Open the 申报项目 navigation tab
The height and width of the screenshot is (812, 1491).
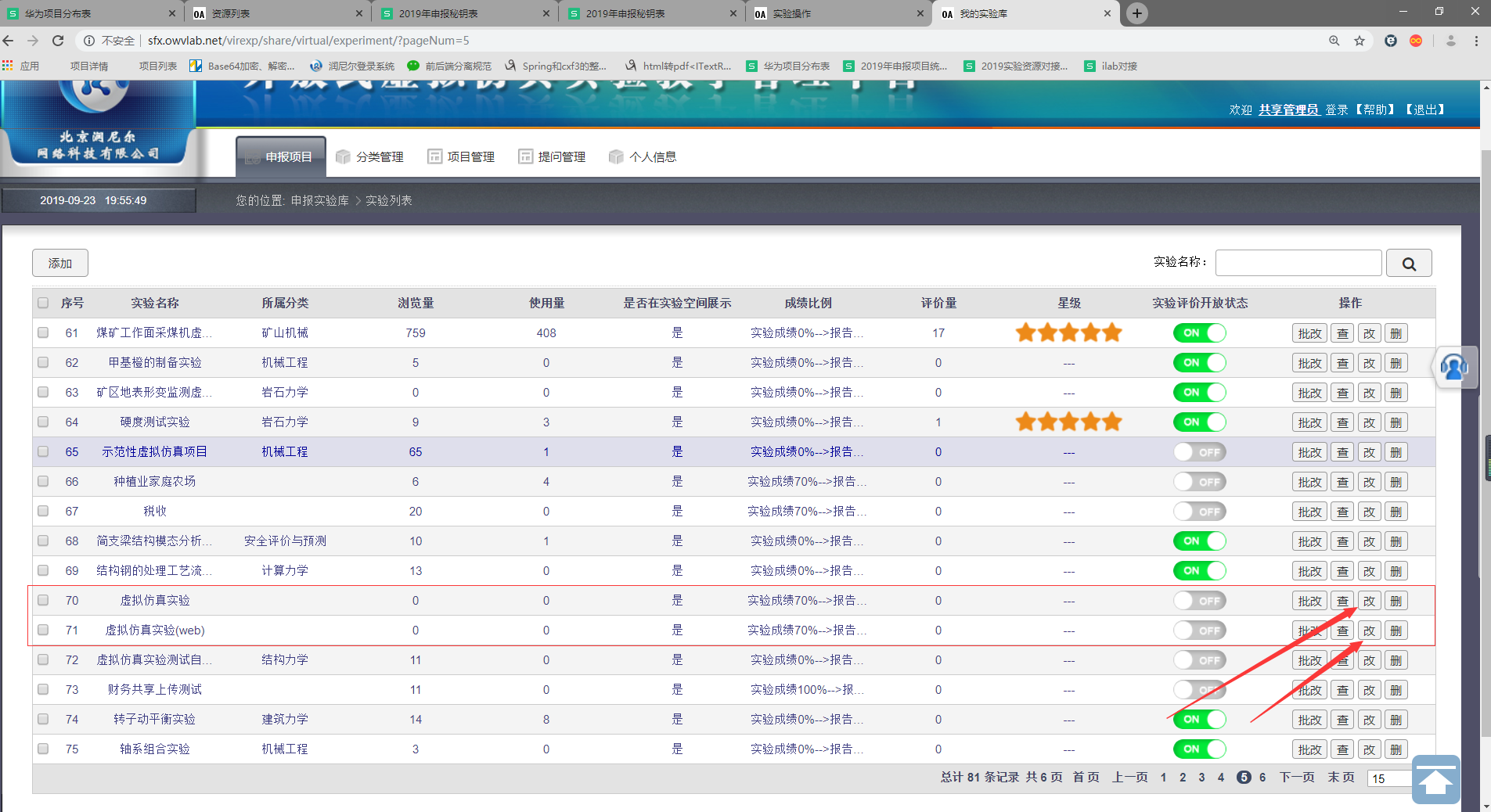[280, 156]
